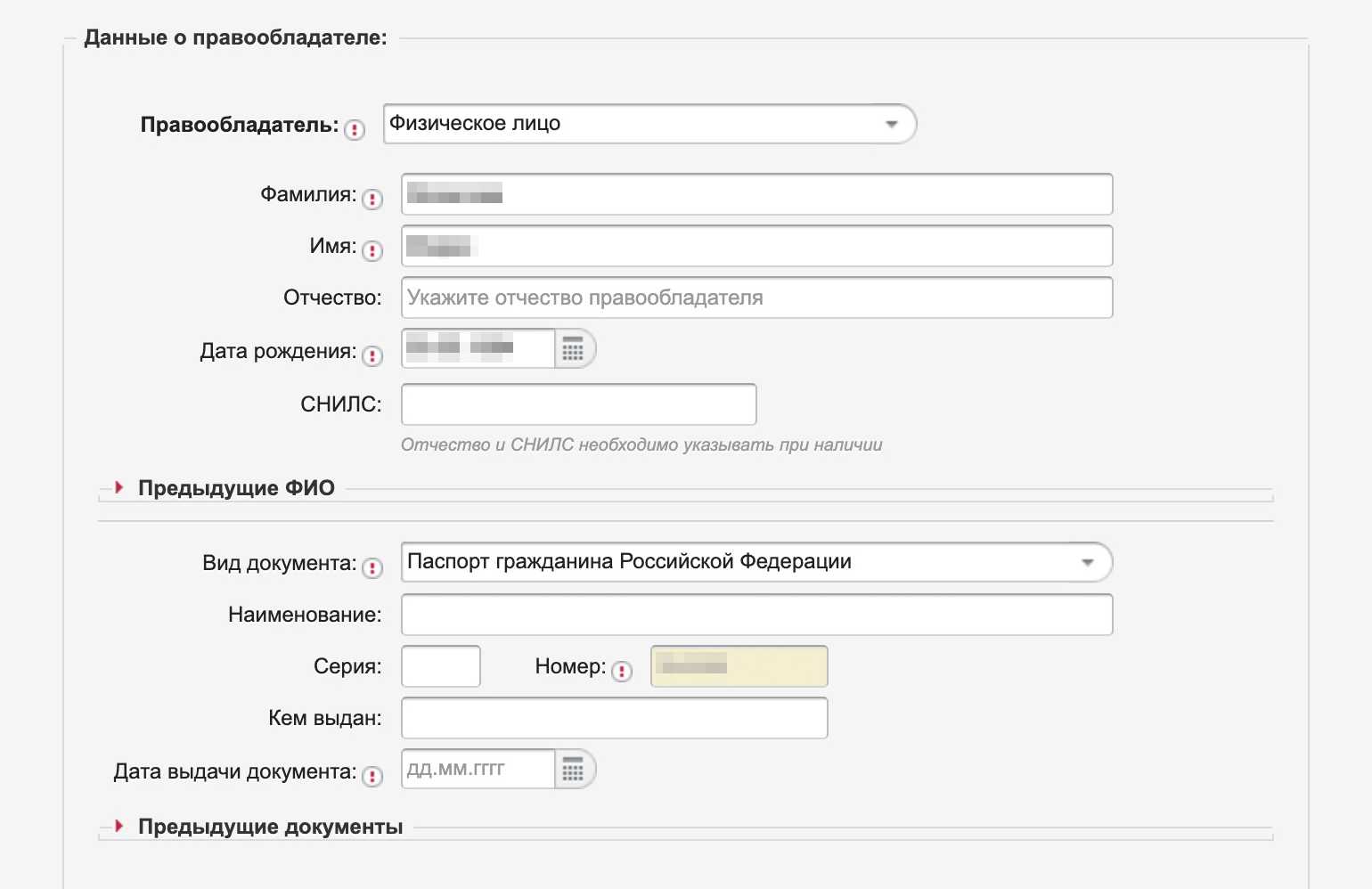This screenshot has height=889, width=1372.
Task: Click into the Отчество input field
Action: (756, 298)
